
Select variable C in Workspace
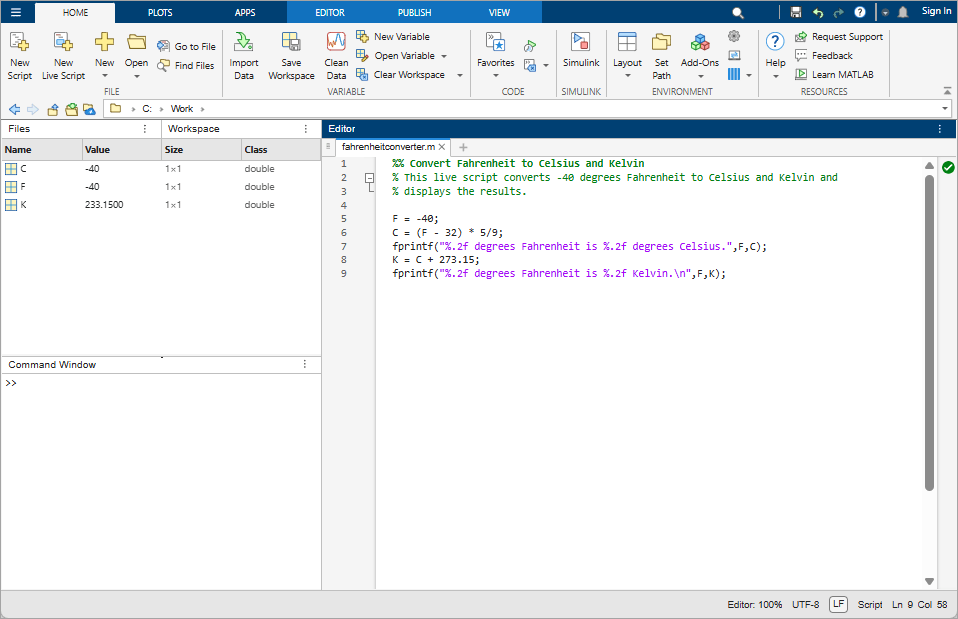click(x=161, y=169)
